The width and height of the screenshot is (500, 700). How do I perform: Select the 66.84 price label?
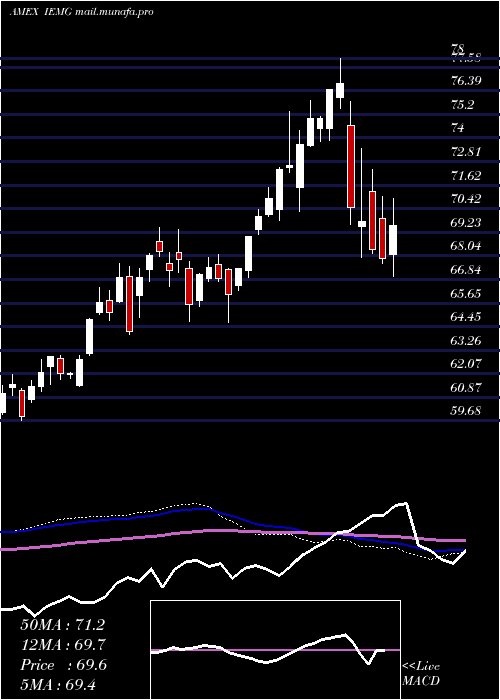coord(466,270)
